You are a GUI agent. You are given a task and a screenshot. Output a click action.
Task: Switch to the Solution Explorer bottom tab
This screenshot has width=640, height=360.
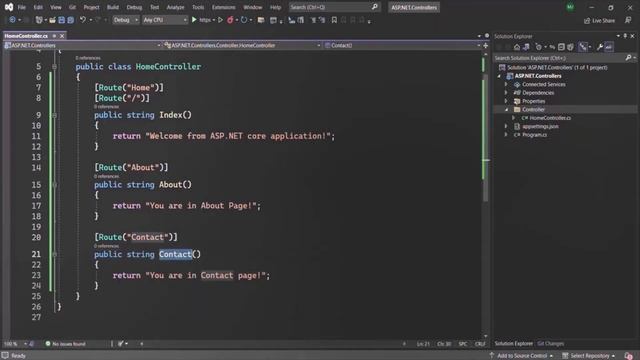[513, 344]
